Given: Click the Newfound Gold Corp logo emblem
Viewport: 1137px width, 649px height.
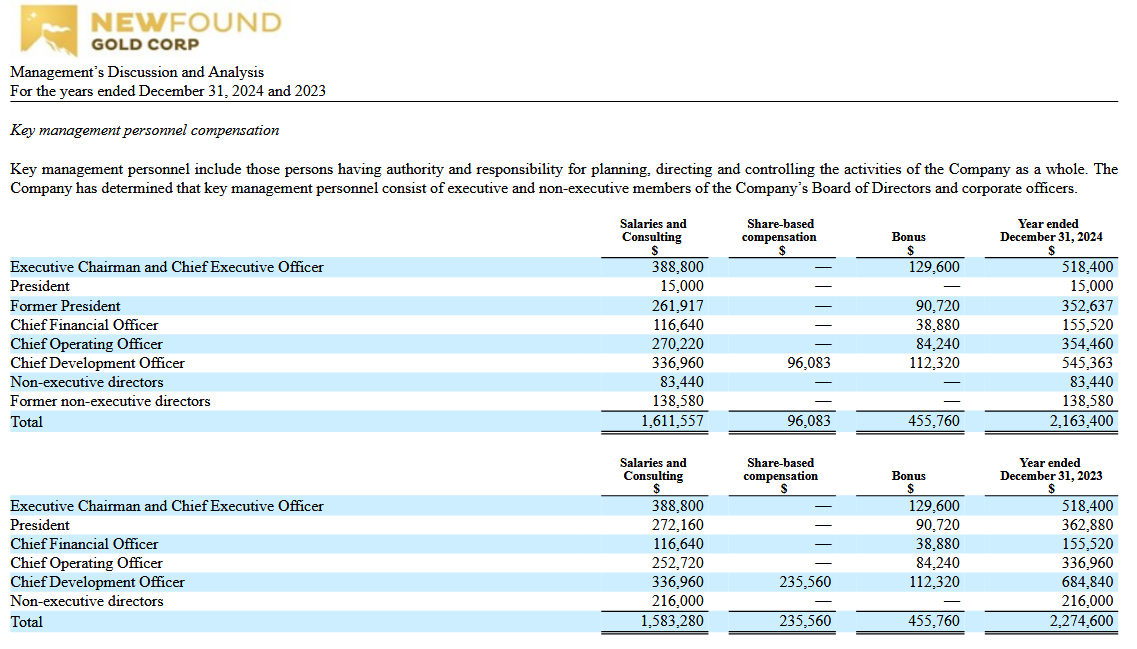Looking at the screenshot, I should (x=48, y=31).
